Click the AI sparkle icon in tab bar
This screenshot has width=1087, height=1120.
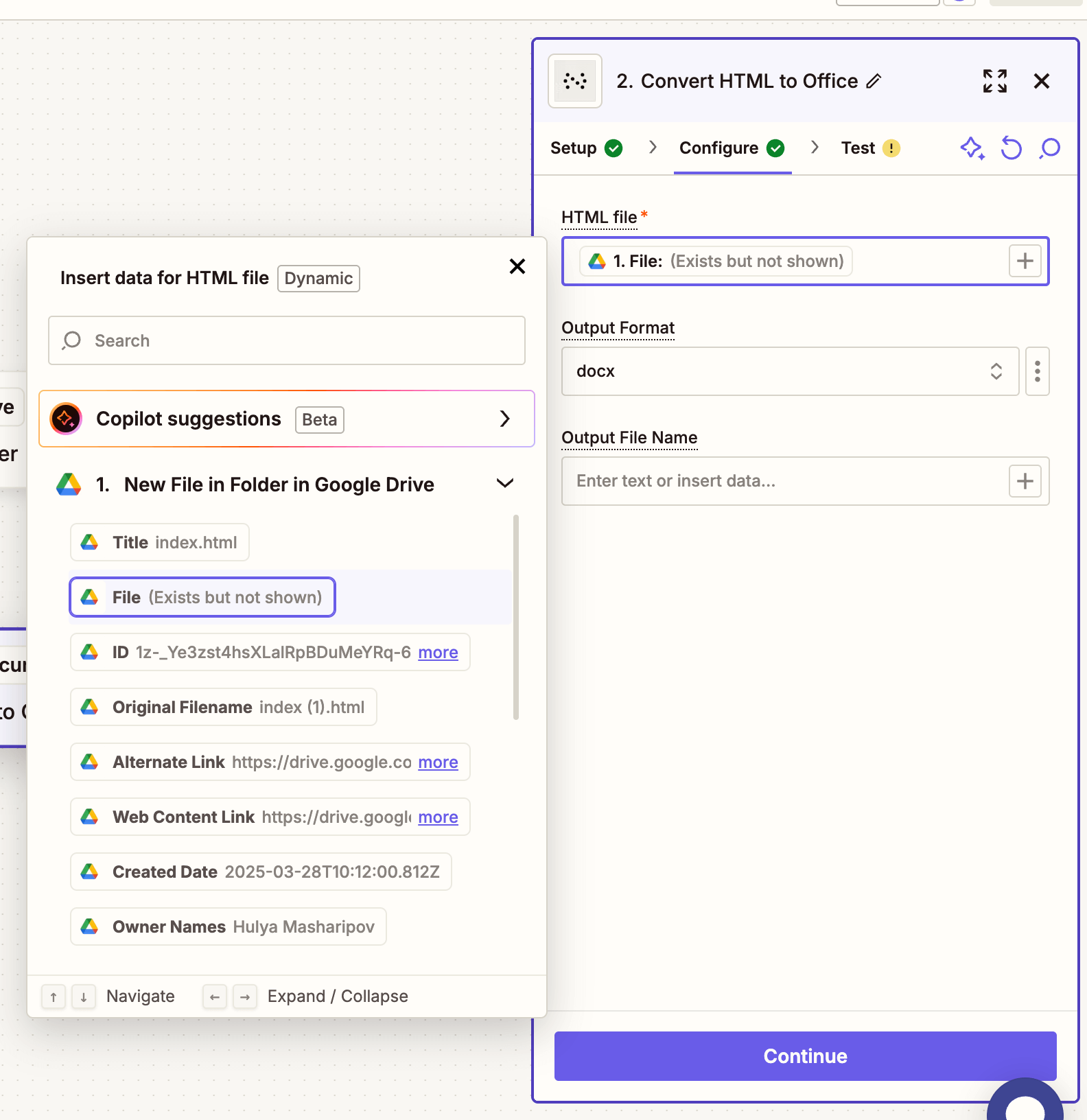click(x=972, y=148)
